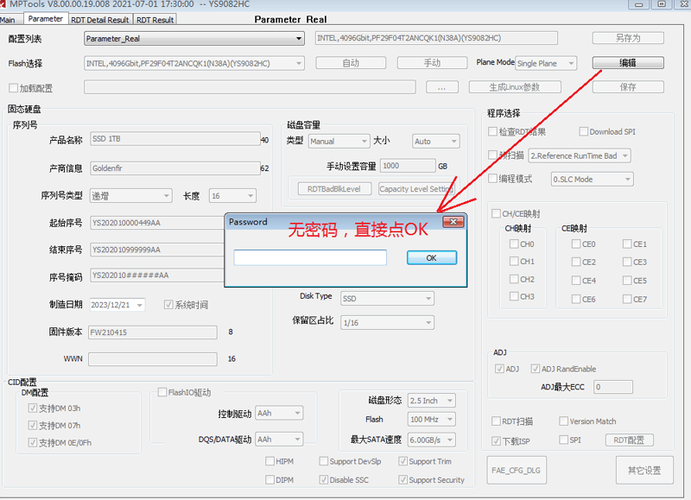Open the Disk Type SSD dropdown

tap(387, 299)
